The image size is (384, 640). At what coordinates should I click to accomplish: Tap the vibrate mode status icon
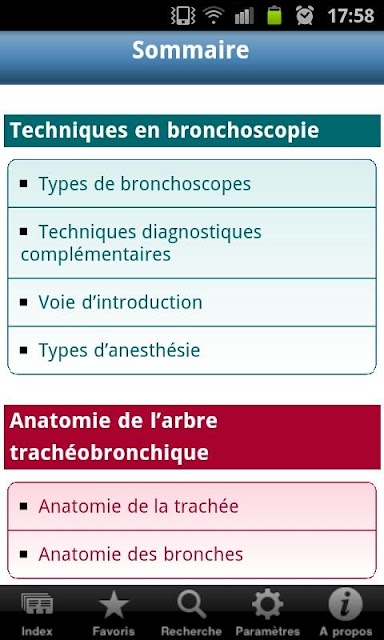tap(181, 16)
